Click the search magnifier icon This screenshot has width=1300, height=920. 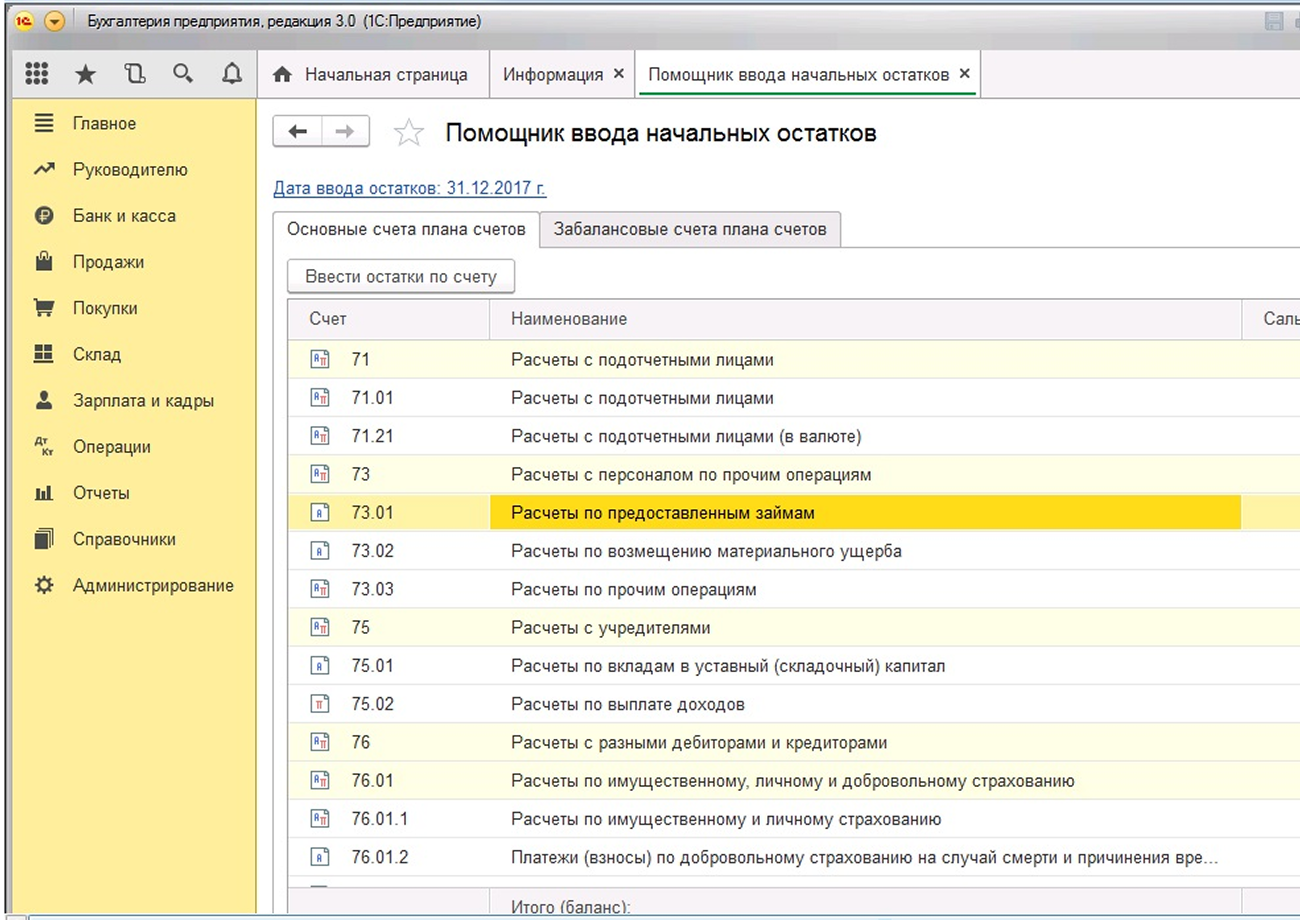pyautogui.click(x=182, y=74)
